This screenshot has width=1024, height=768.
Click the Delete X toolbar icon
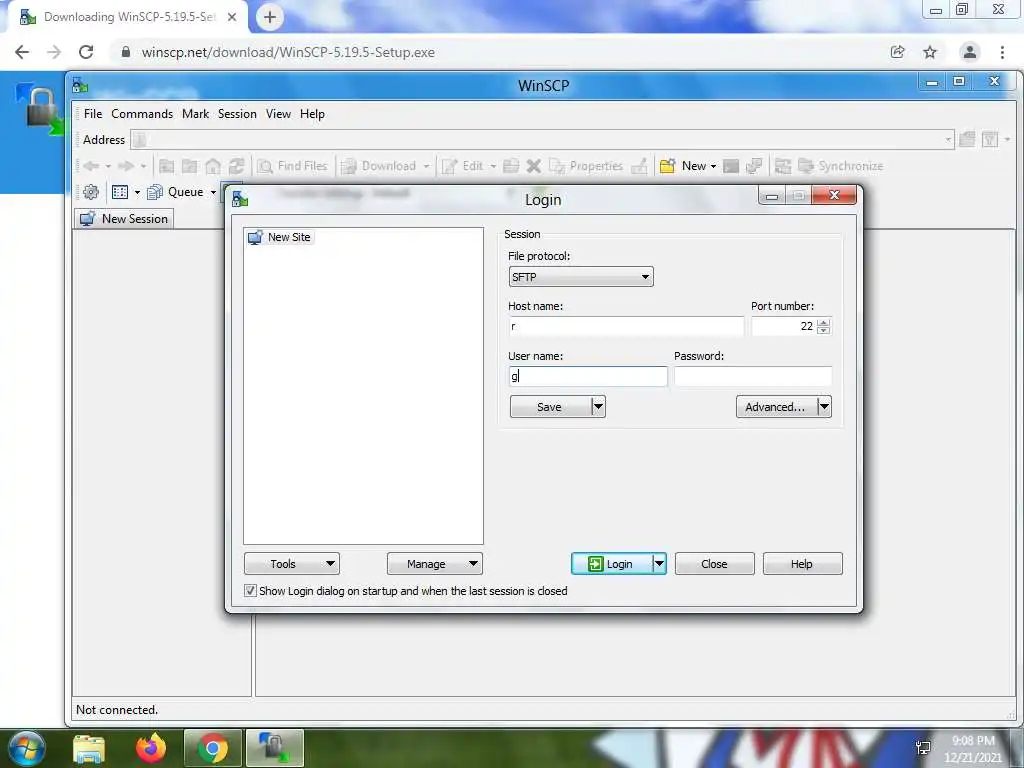click(x=534, y=166)
